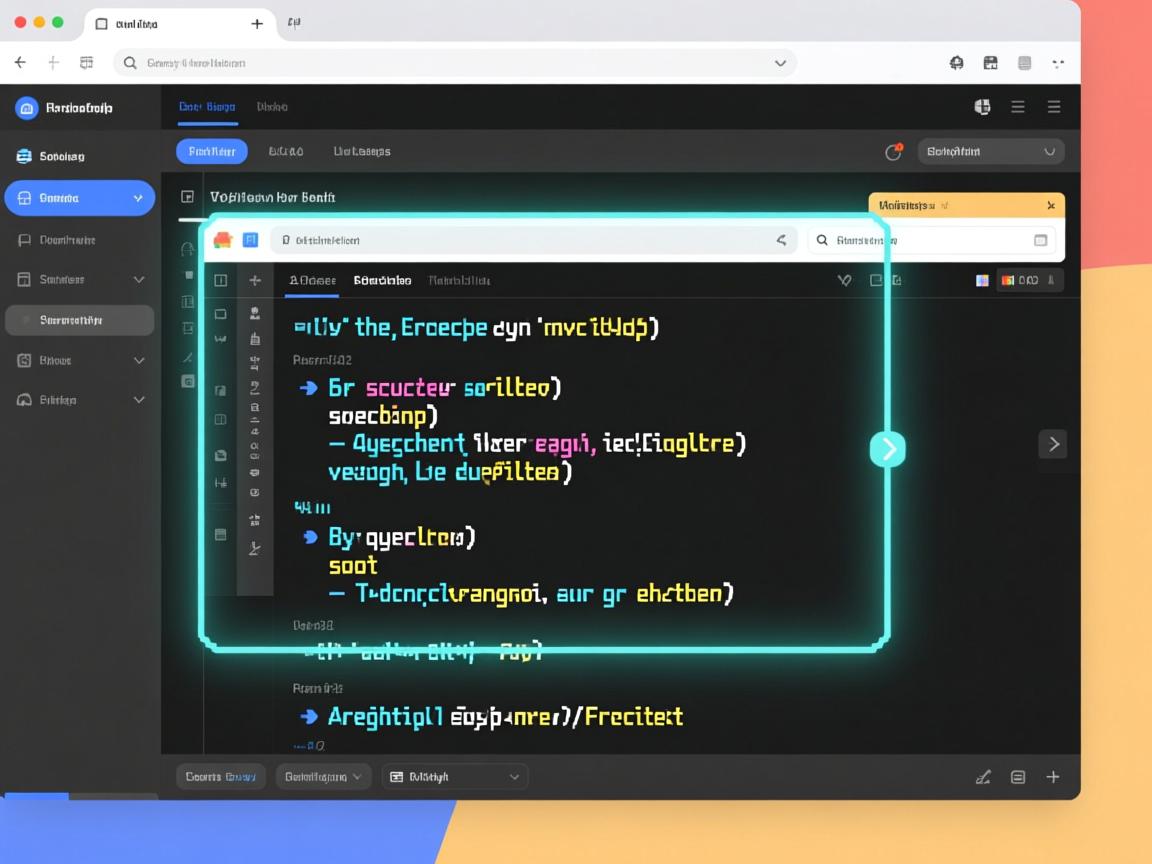Close the yellow notification banner
This screenshot has height=864, width=1152.
1050,205
